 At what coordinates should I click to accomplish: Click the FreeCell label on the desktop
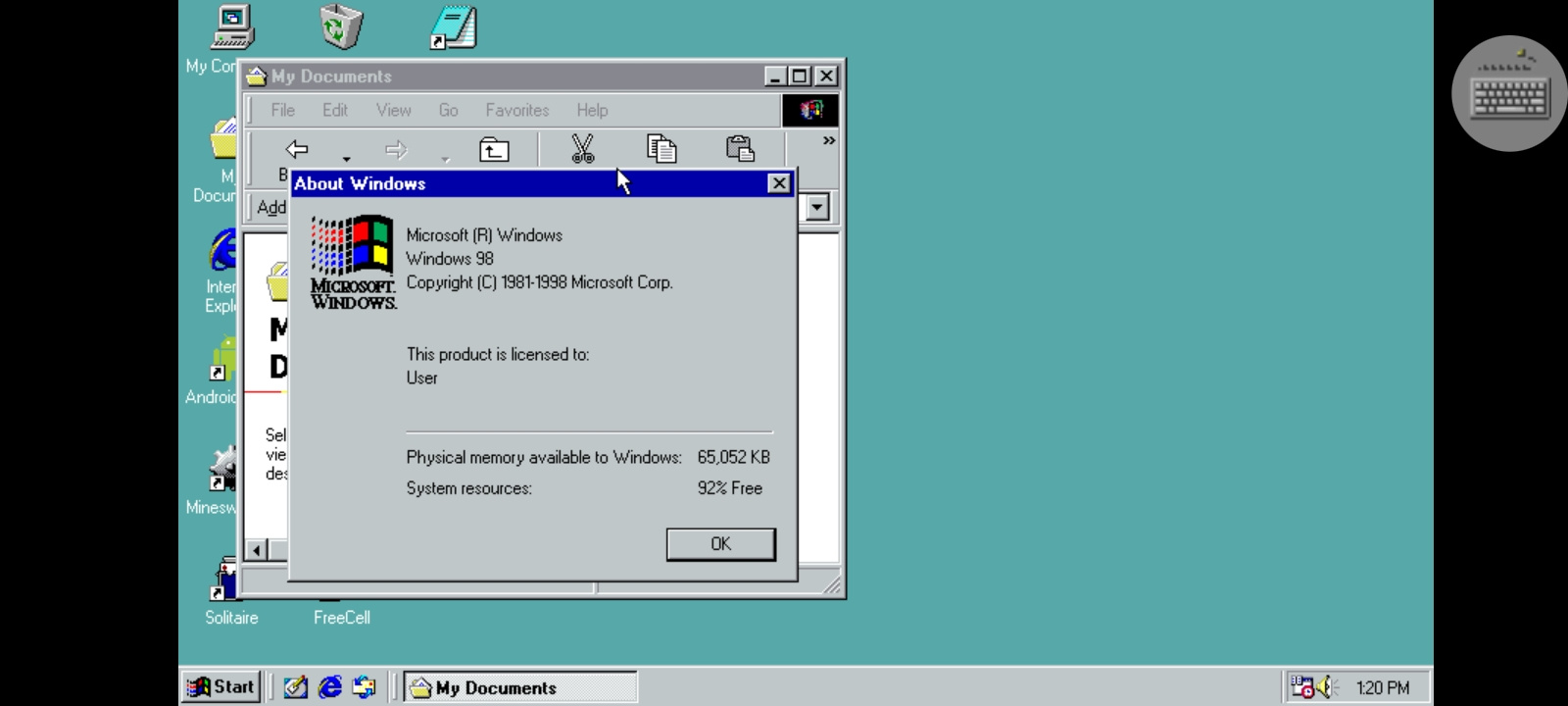[x=342, y=618]
